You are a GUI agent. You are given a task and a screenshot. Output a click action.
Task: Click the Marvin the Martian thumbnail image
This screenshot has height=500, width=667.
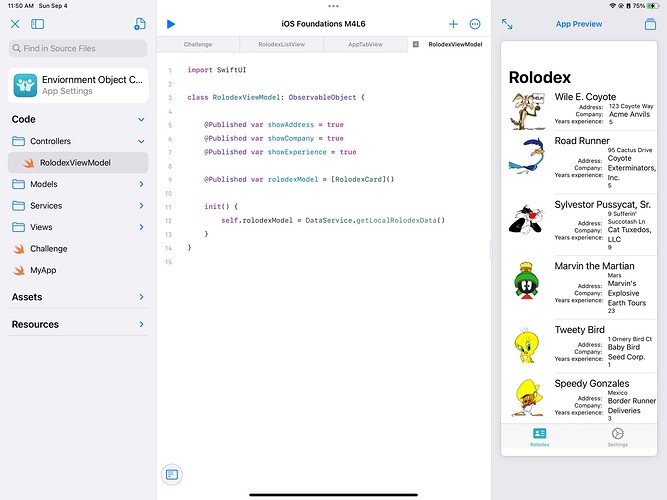(527, 281)
